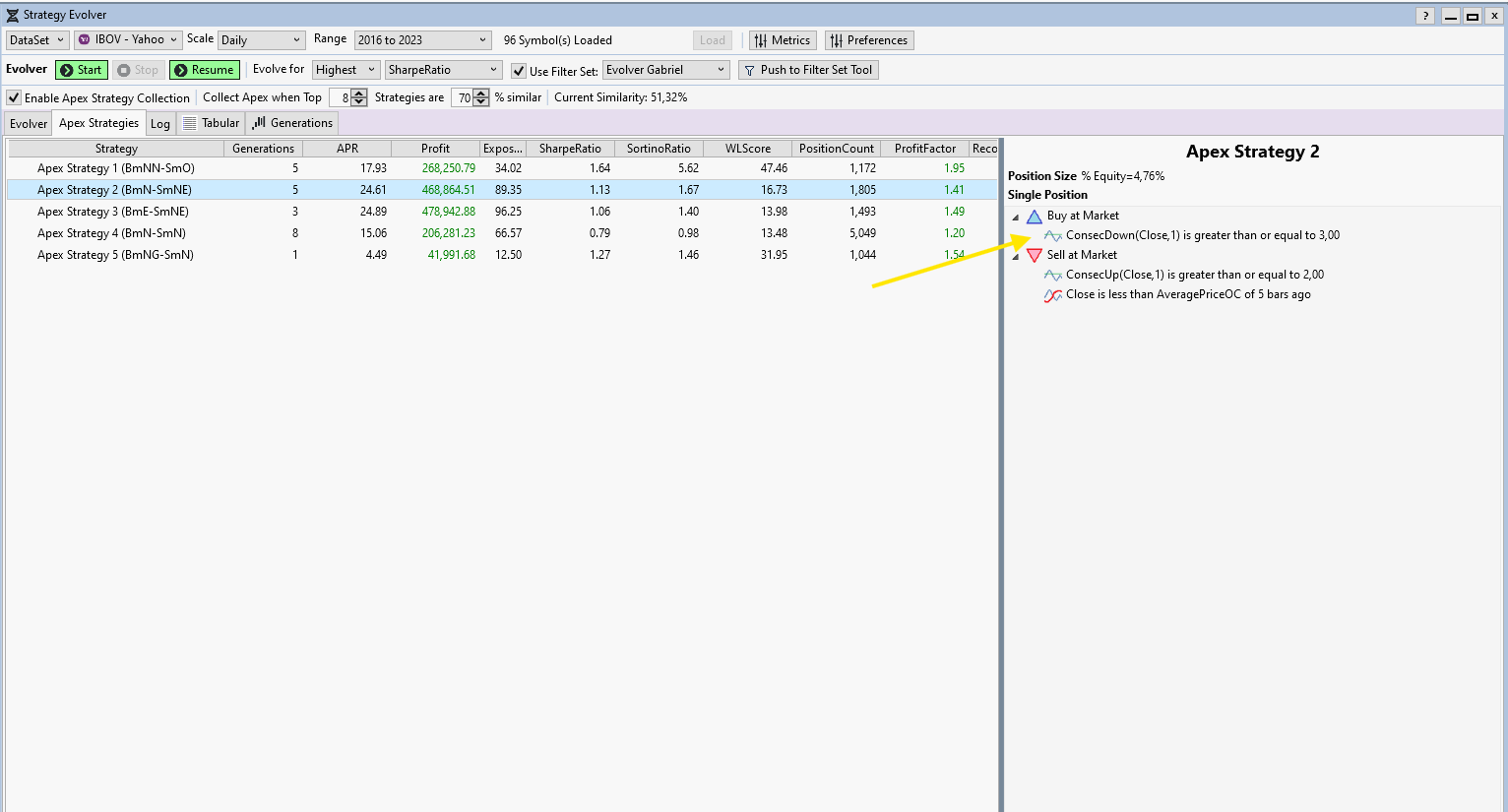Uncheck the Use Filter Set checkbox
Viewport: 1508px width, 812px height.
point(519,71)
